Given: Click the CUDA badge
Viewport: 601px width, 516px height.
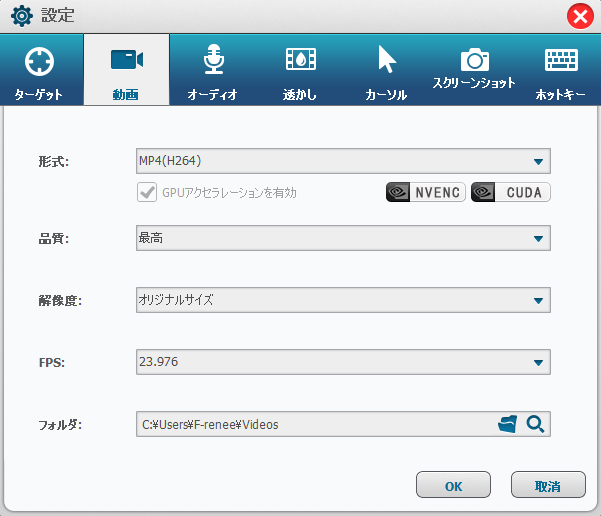Looking at the screenshot, I should [x=511, y=192].
